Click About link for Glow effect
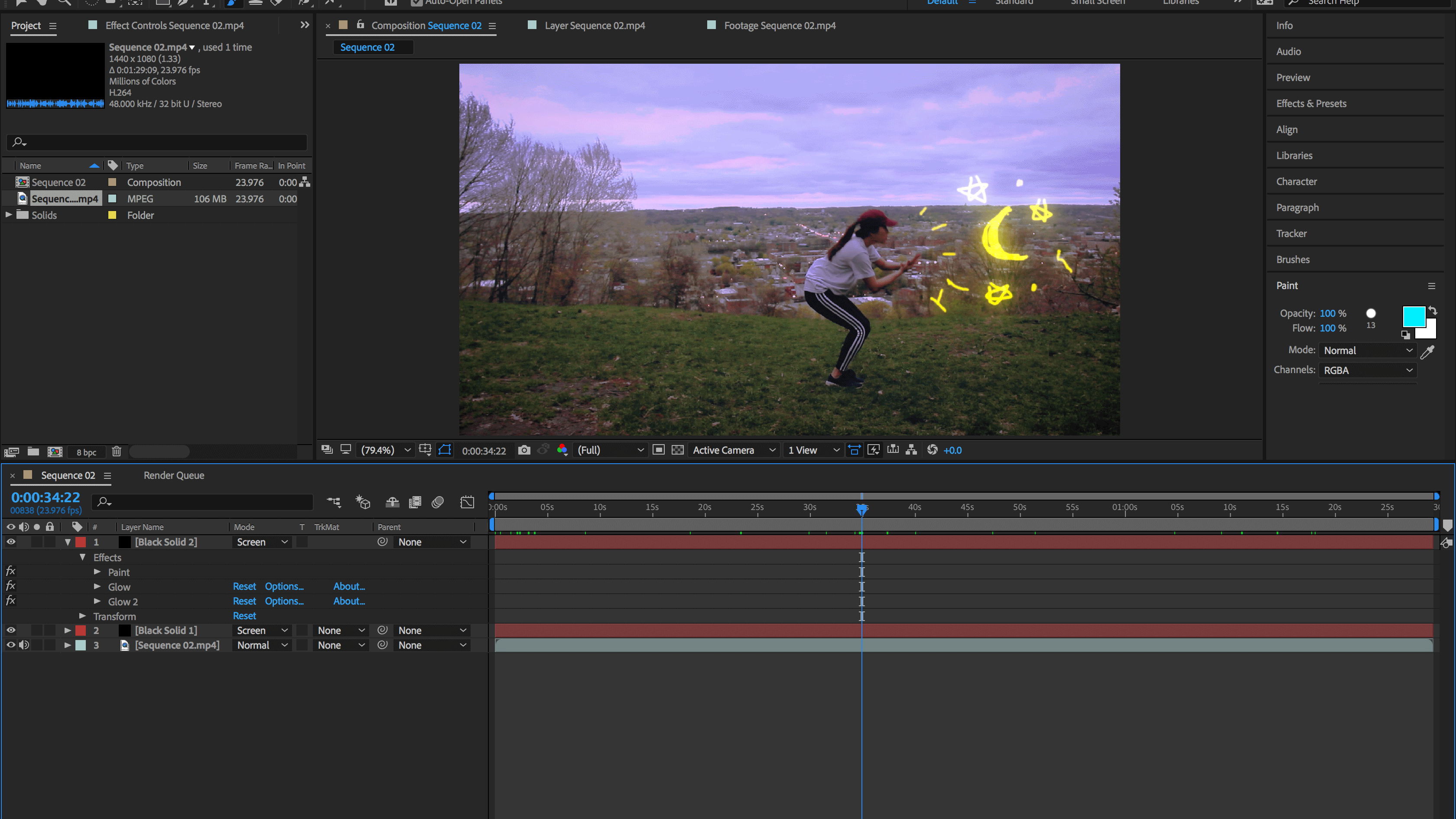 tap(349, 586)
